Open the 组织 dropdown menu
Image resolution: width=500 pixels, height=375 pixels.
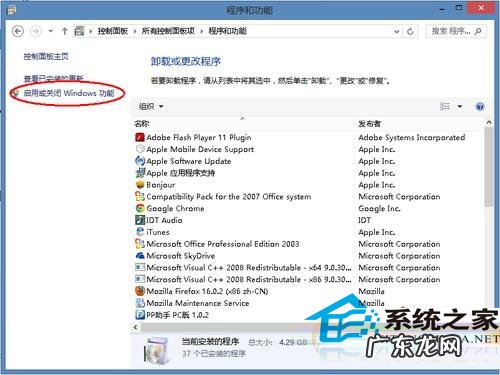tap(151, 107)
